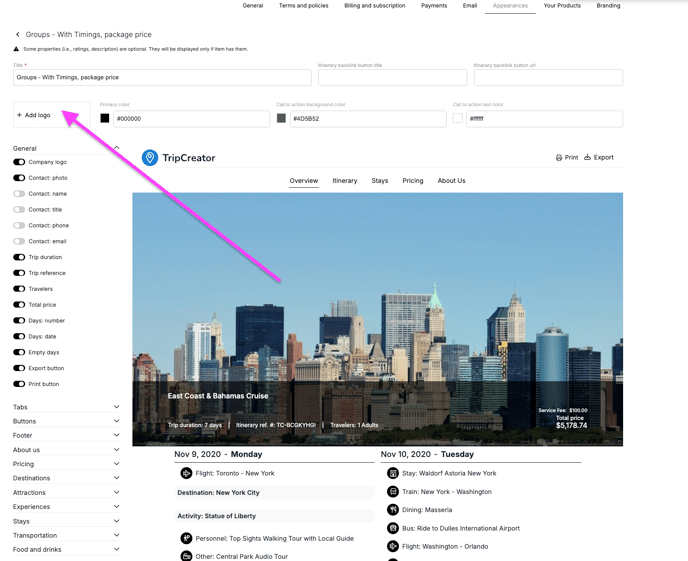The image size is (688, 561).
Task: Click the flight icon for Toronto - New York
Action: pos(186,474)
